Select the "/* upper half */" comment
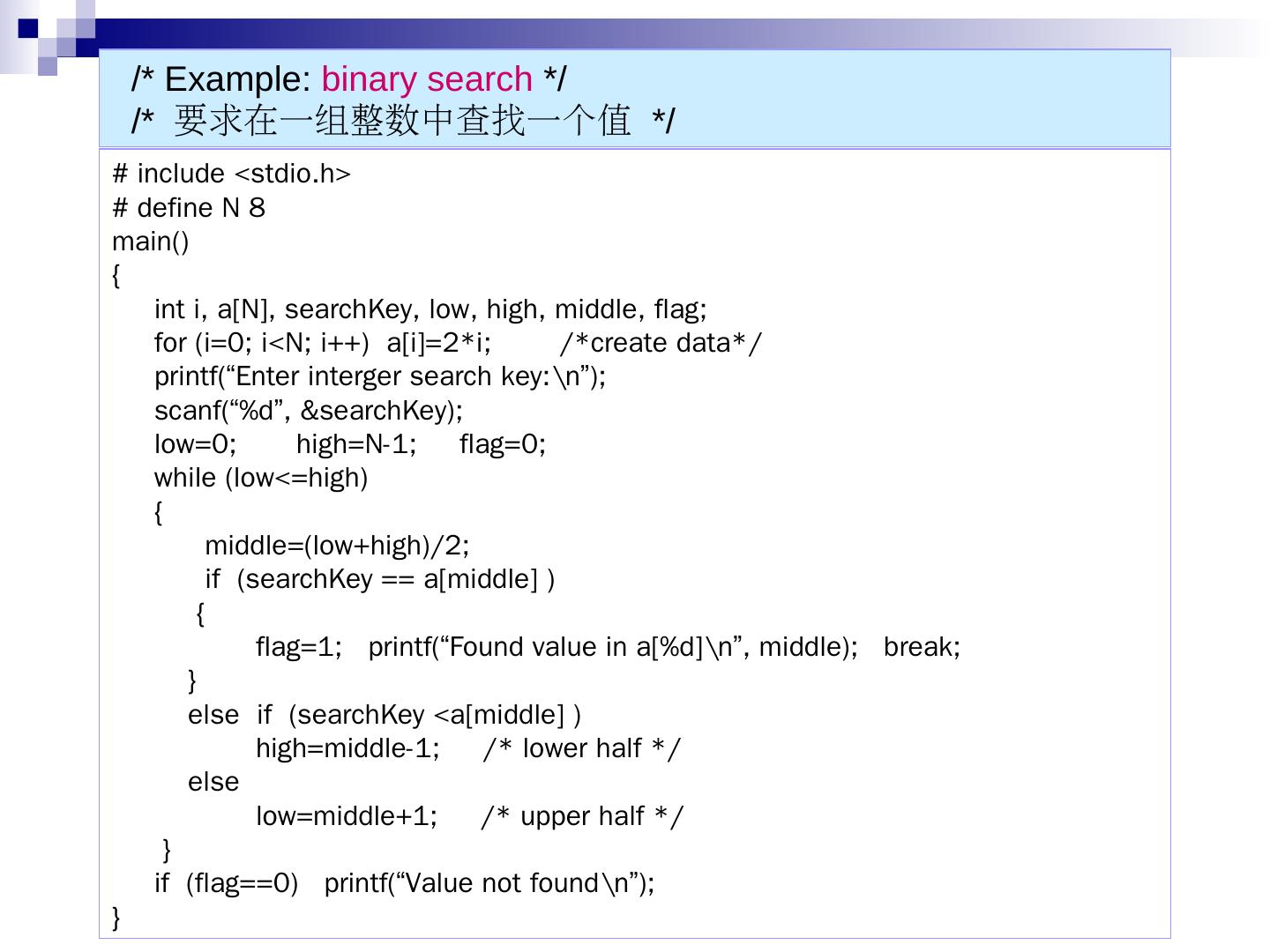 (x=582, y=816)
